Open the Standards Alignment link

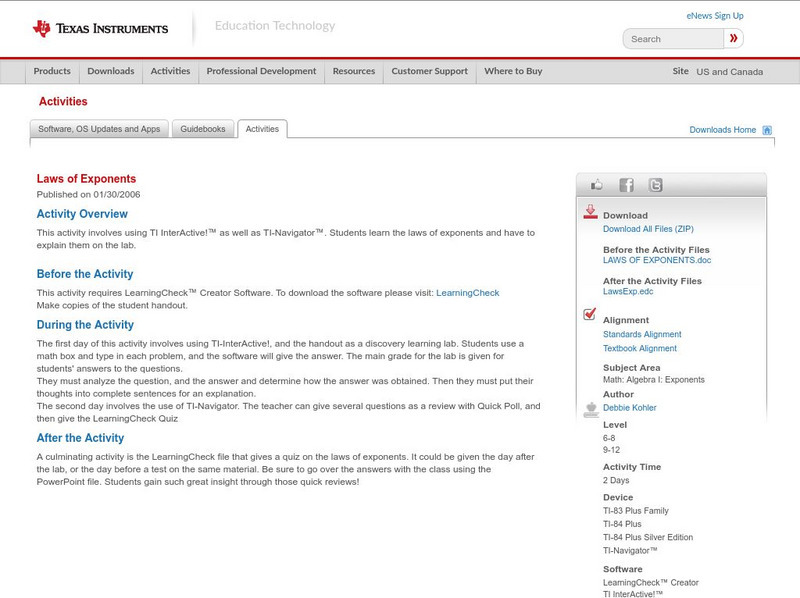click(x=640, y=334)
